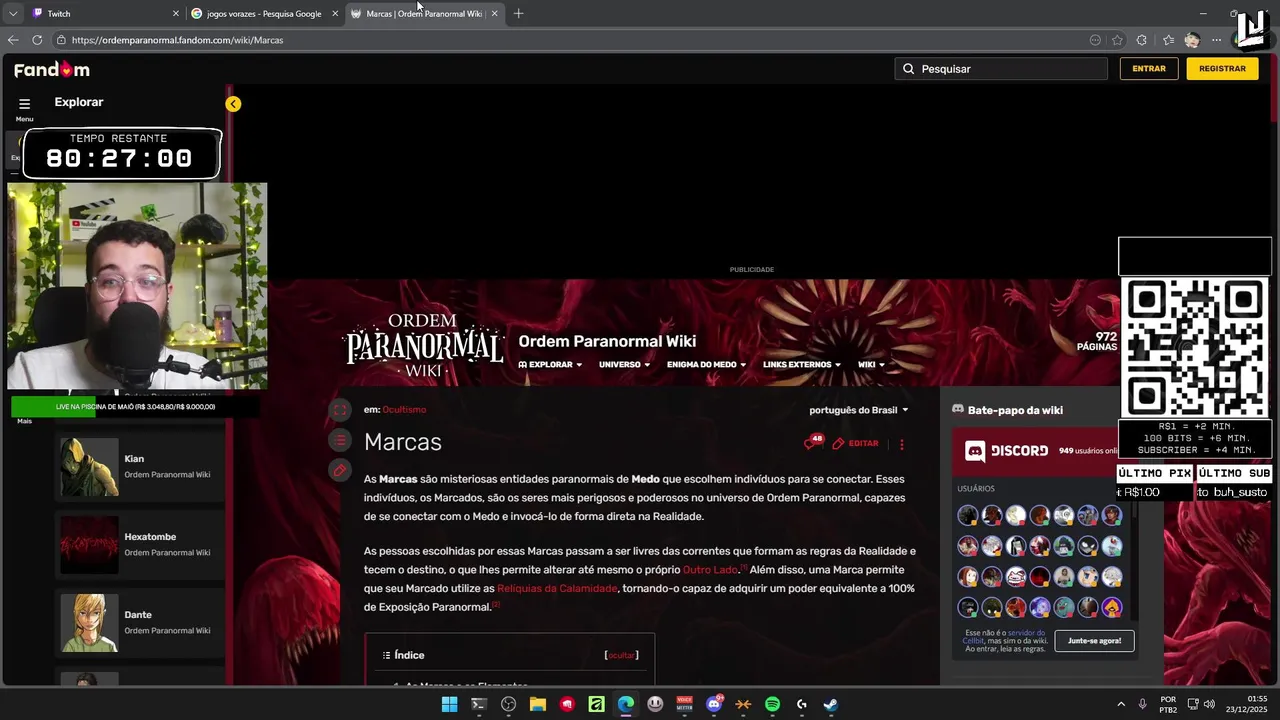Click the search magnifier icon

(x=908, y=69)
